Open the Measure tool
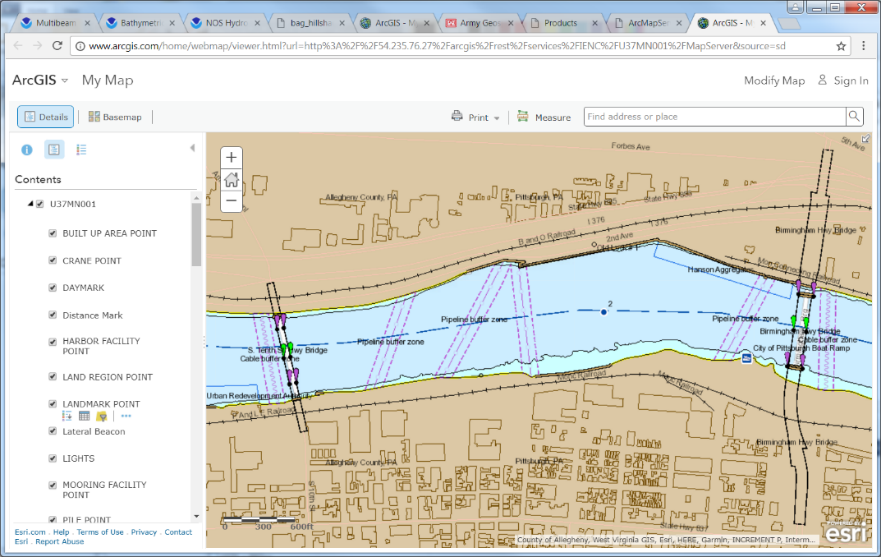This screenshot has width=881, height=557. pyautogui.click(x=543, y=117)
